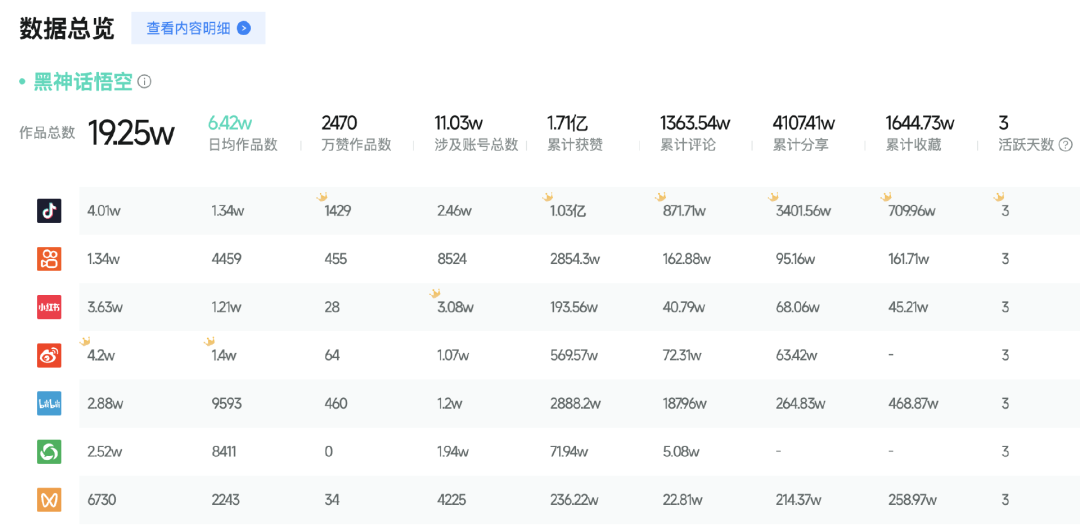Image resolution: width=1080 pixels, height=532 pixels.
Task: Click the arrow icon in 查看内容明细
Action: coord(244,28)
